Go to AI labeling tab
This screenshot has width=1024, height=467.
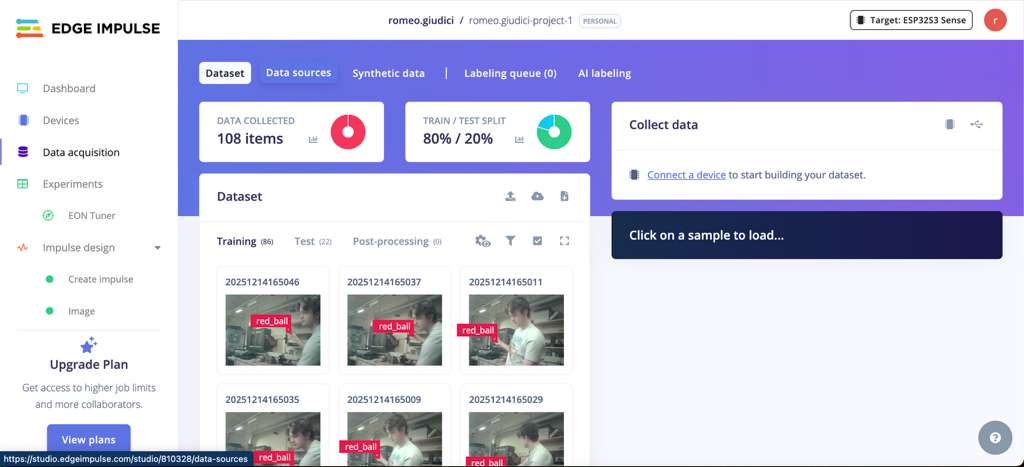(x=604, y=73)
